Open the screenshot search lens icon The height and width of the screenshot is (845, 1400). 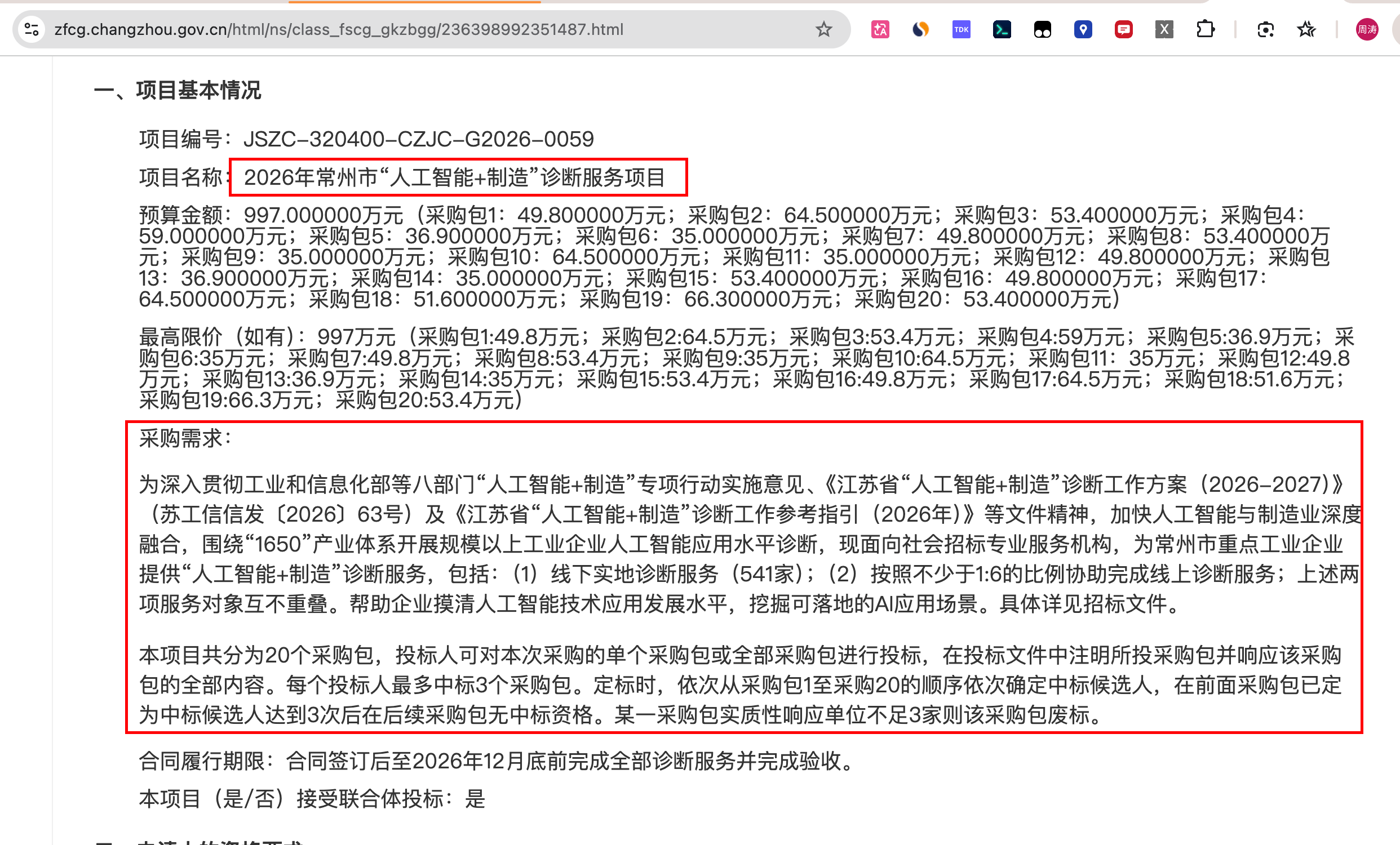(x=1265, y=29)
